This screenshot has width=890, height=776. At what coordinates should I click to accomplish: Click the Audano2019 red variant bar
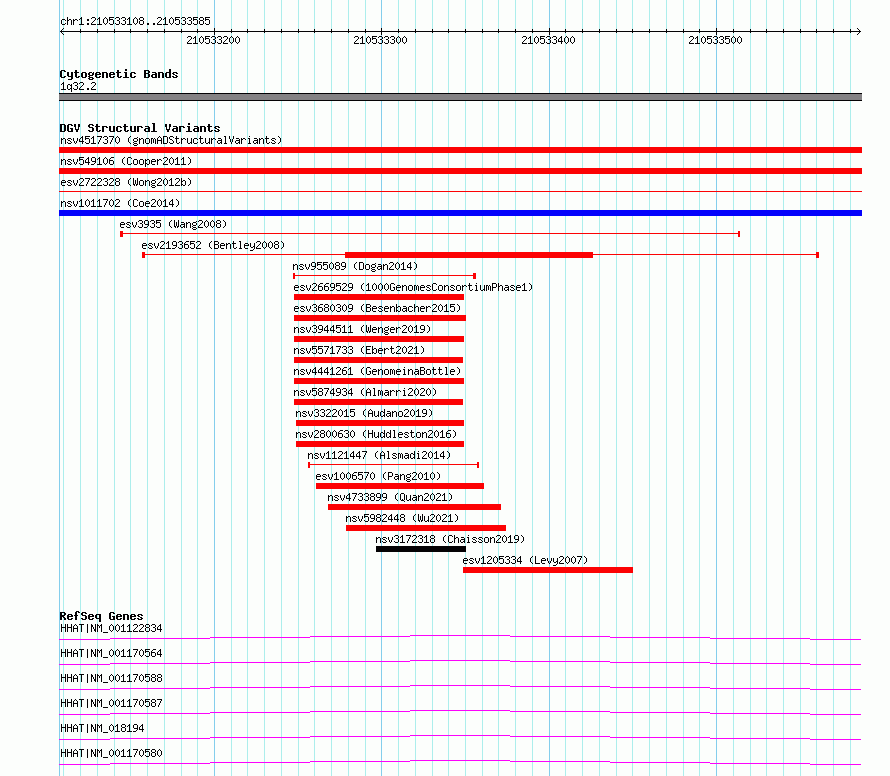coord(380,423)
